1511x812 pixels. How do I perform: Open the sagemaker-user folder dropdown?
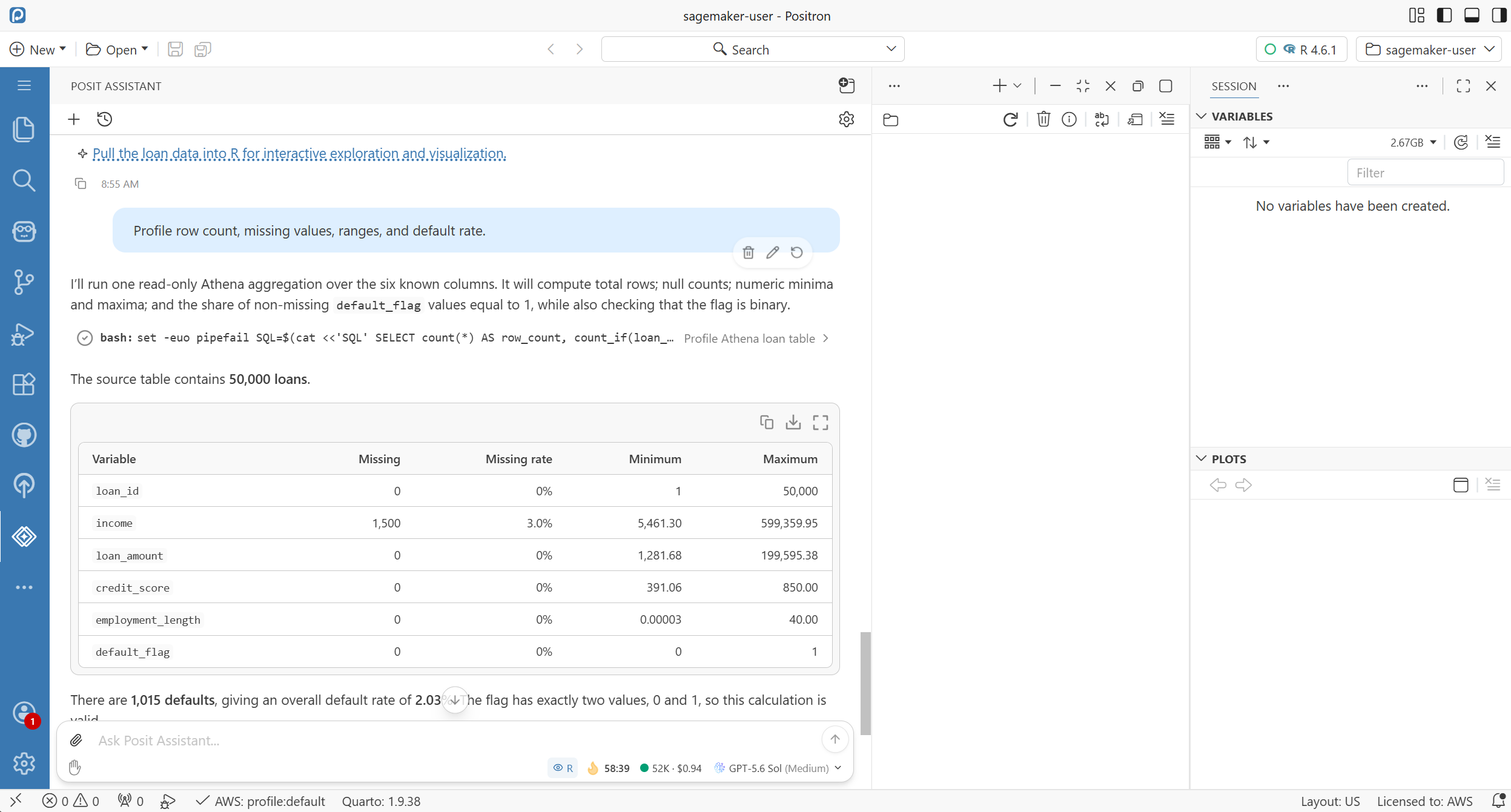(1428, 49)
